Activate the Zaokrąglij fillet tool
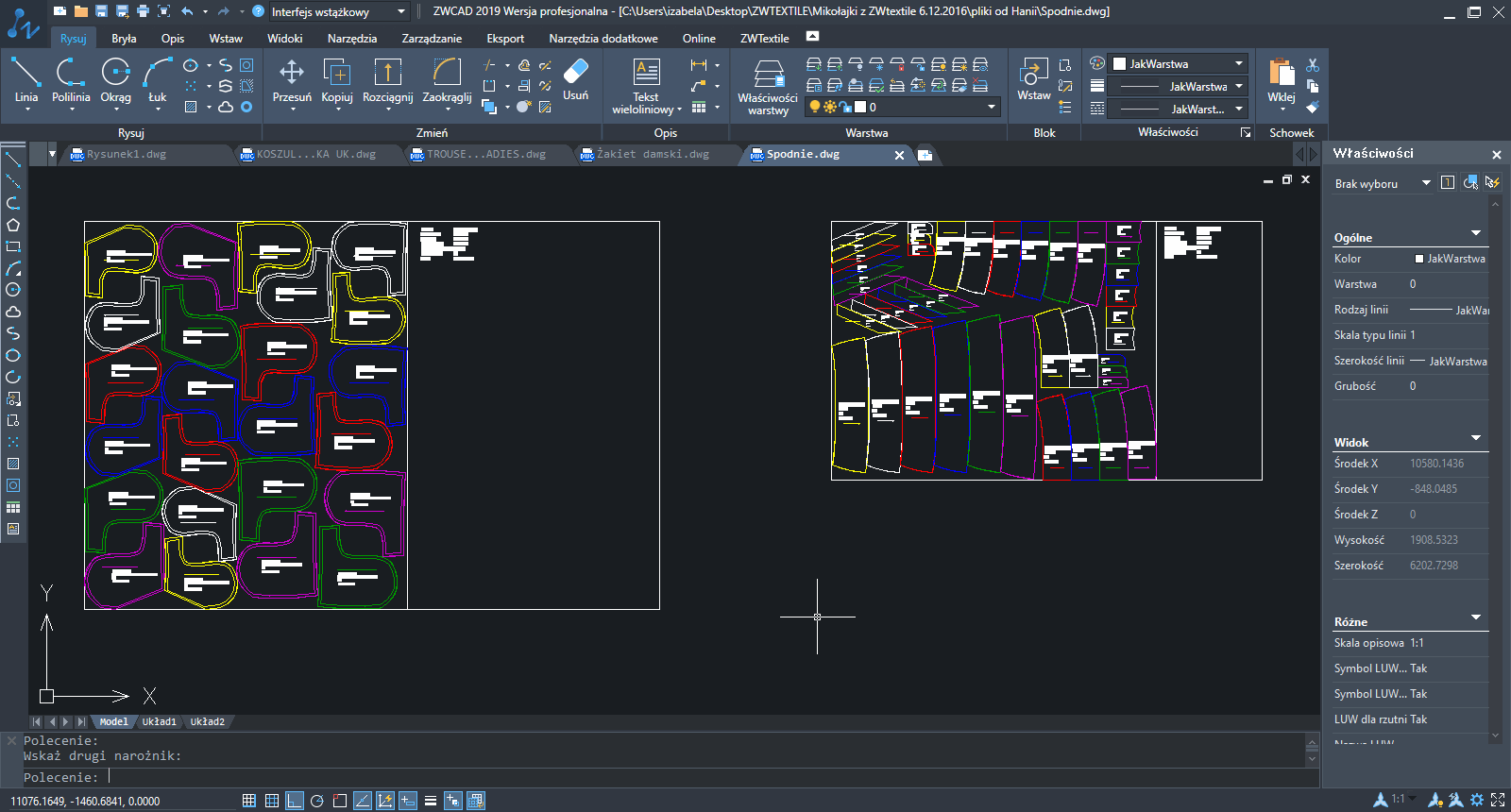This screenshot has width=1511, height=812. (x=447, y=79)
